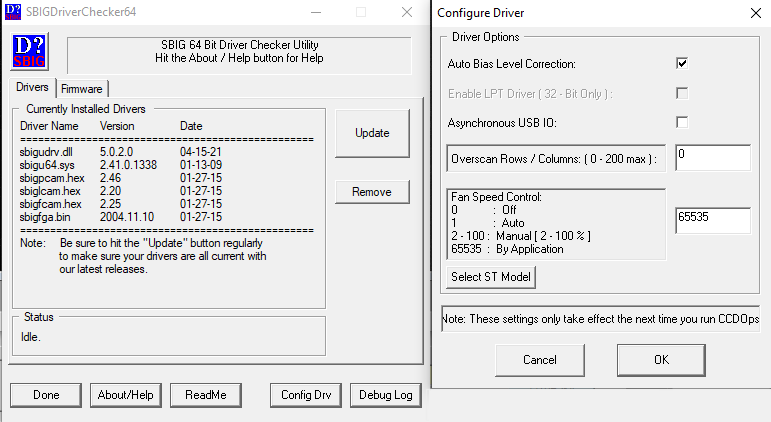Close the SBIGDriverChecker64 window

tap(407, 12)
